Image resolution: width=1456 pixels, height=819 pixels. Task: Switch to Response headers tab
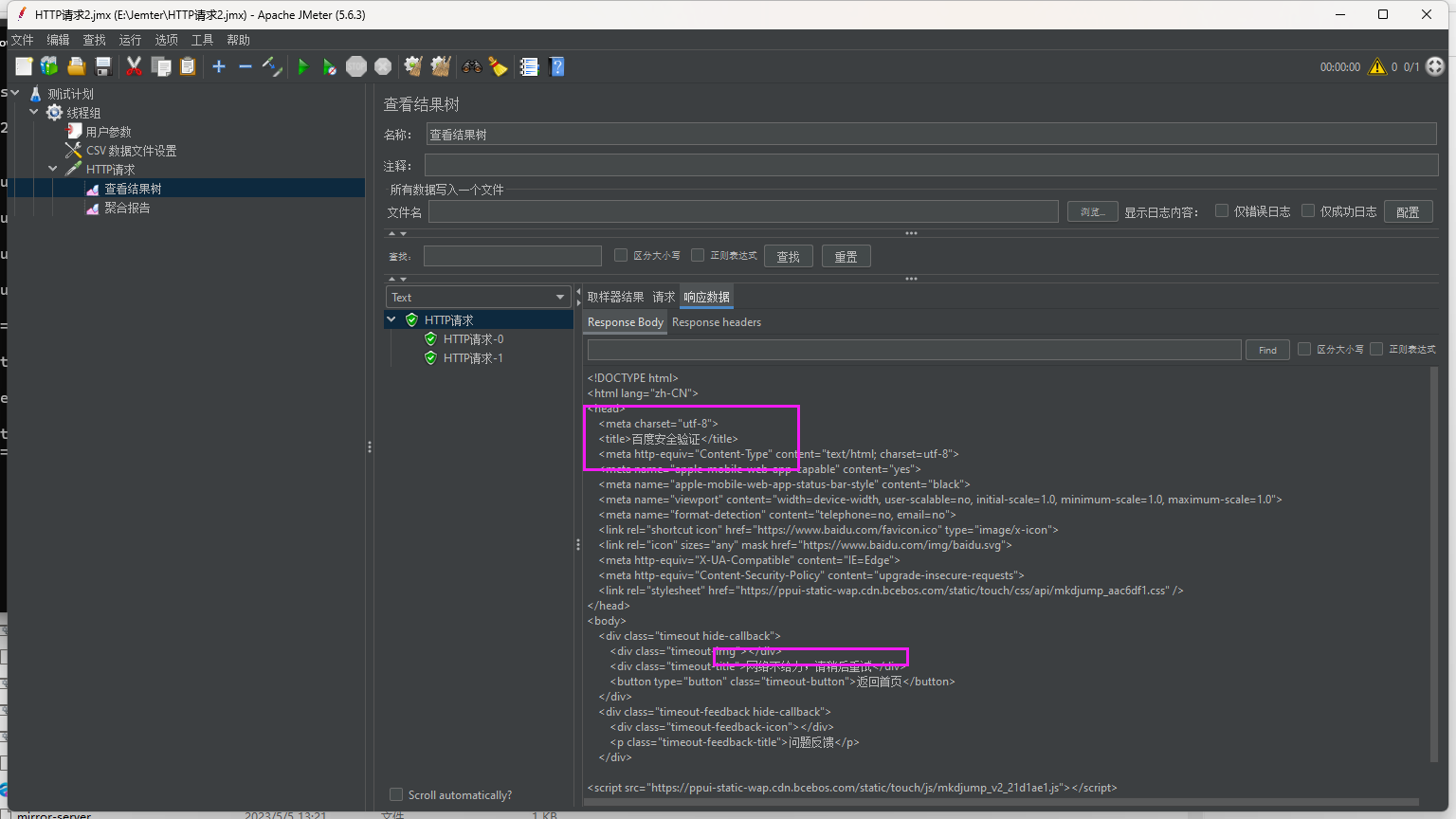coord(717,322)
